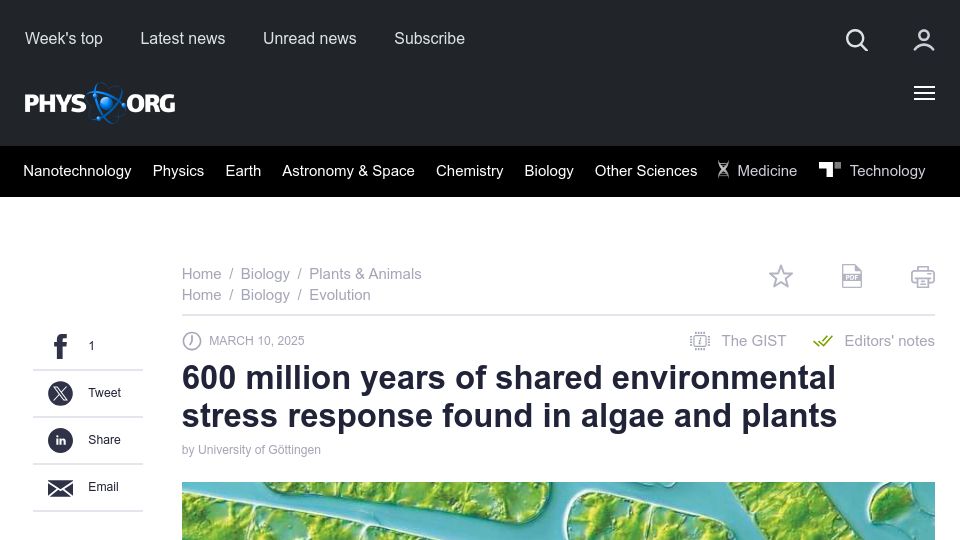960x540 pixels.
Task: Click the Email text label
Action: tap(103, 487)
